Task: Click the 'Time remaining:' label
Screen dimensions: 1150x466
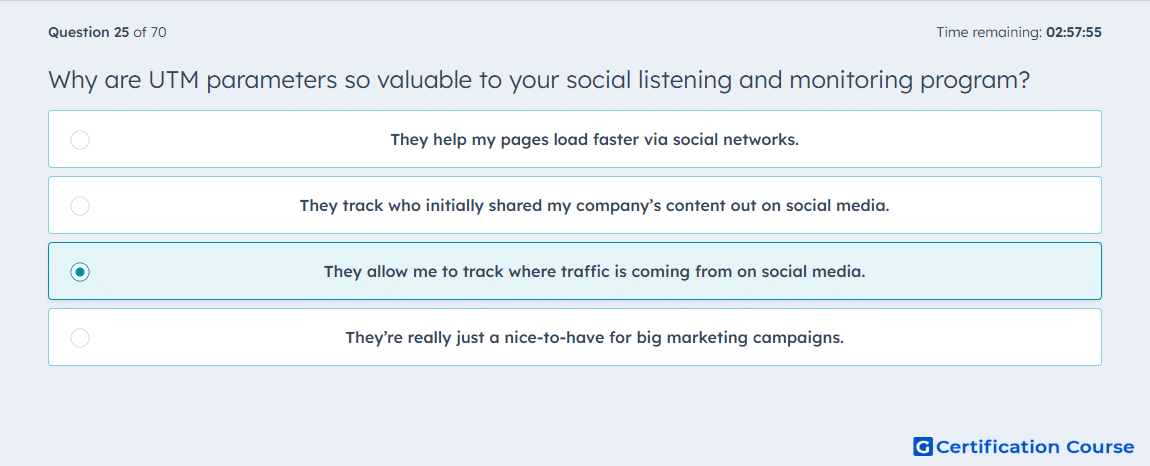Action: pyautogui.click(x=989, y=32)
